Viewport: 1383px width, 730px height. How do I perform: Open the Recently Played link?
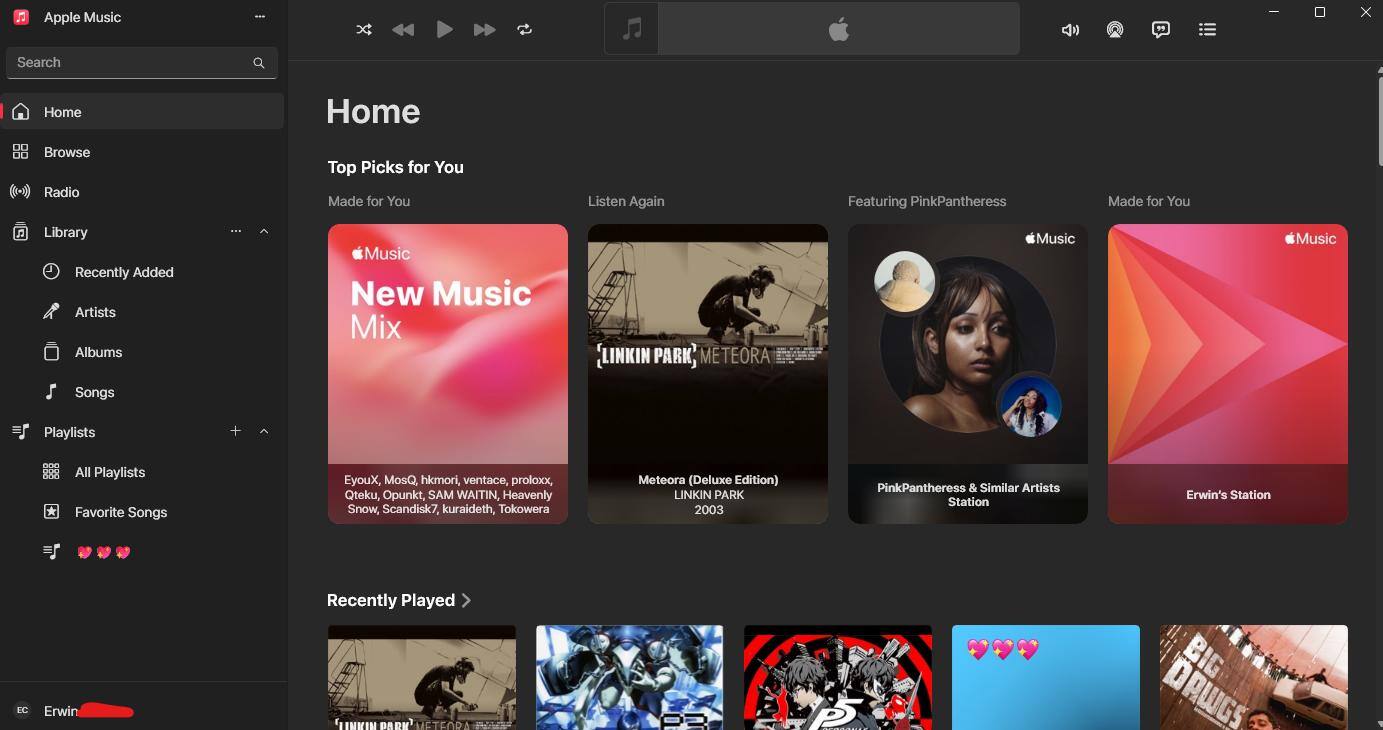coord(398,600)
